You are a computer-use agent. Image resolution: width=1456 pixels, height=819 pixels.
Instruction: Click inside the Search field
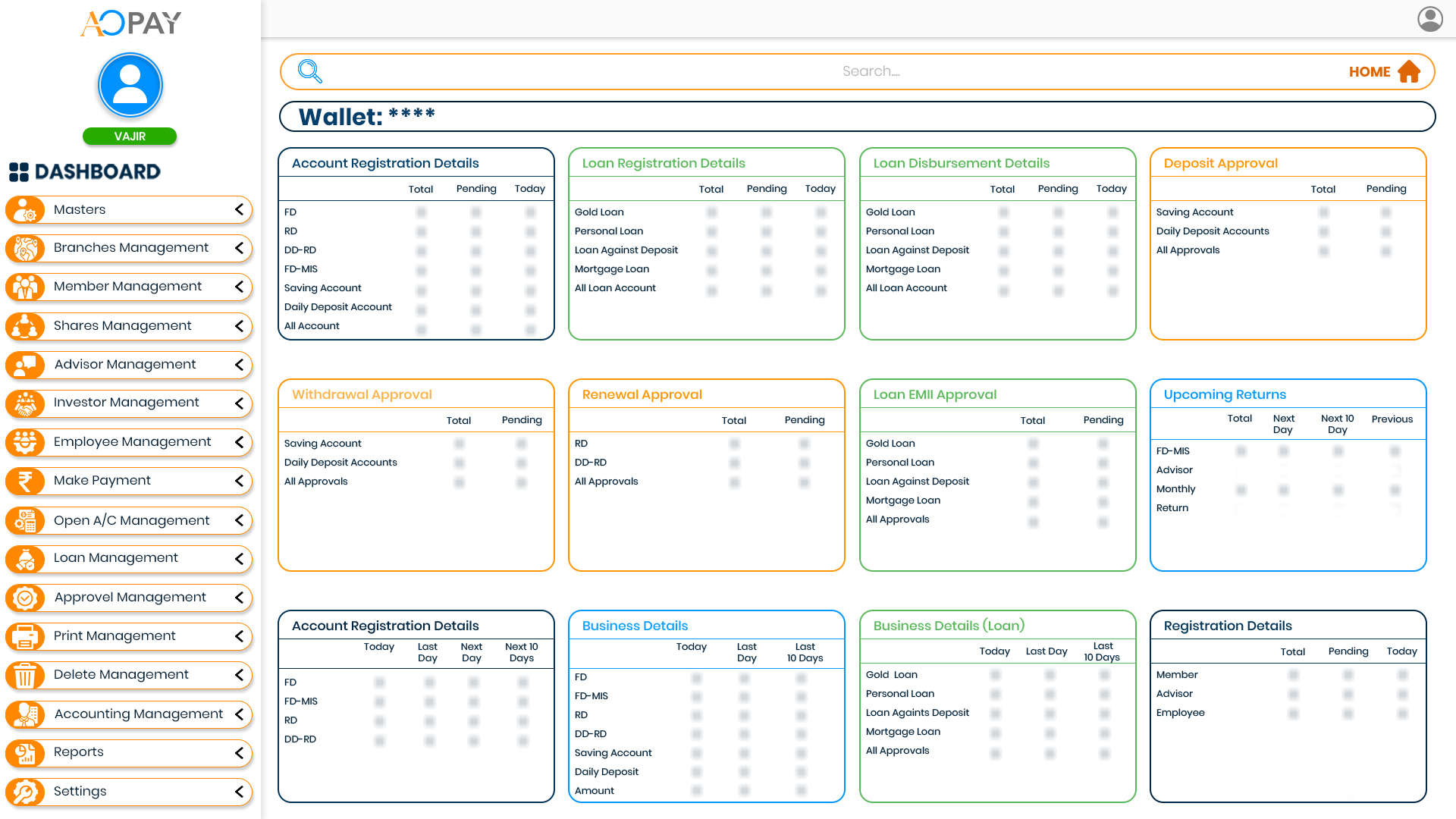coord(869,71)
